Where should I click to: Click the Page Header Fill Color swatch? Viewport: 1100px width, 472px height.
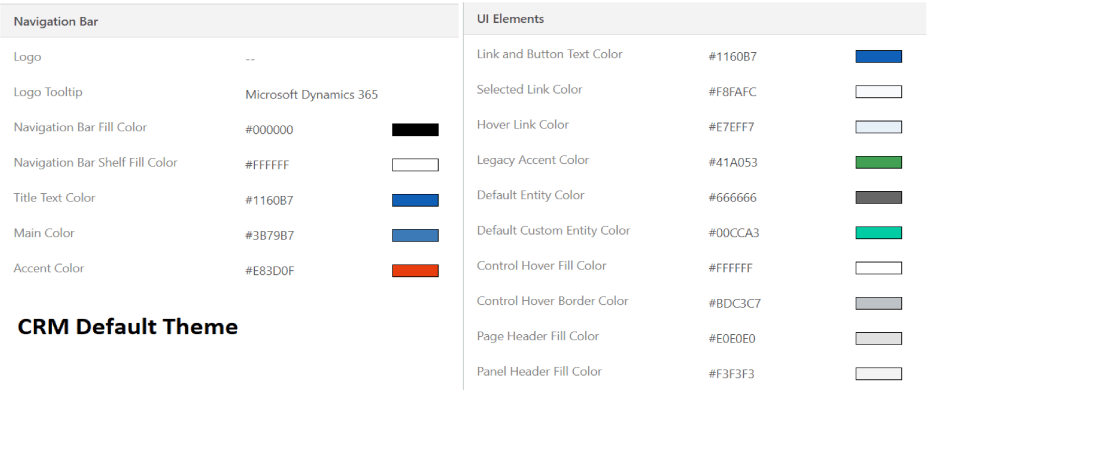[x=878, y=338]
